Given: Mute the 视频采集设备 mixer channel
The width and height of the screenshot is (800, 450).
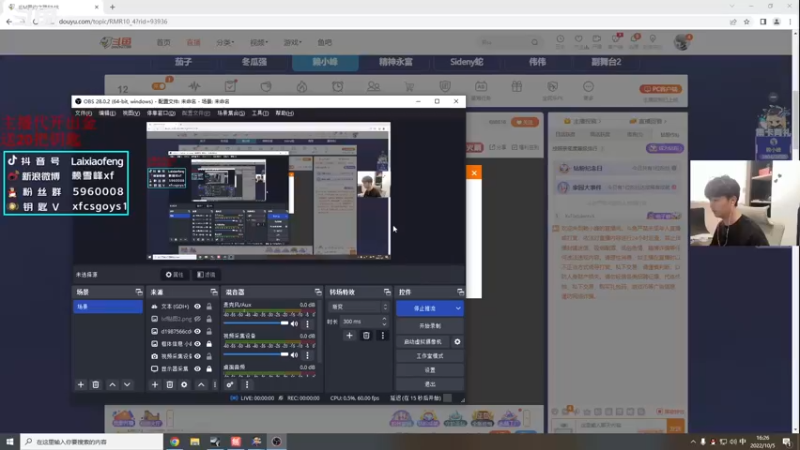Looking at the screenshot, I should point(294,355).
